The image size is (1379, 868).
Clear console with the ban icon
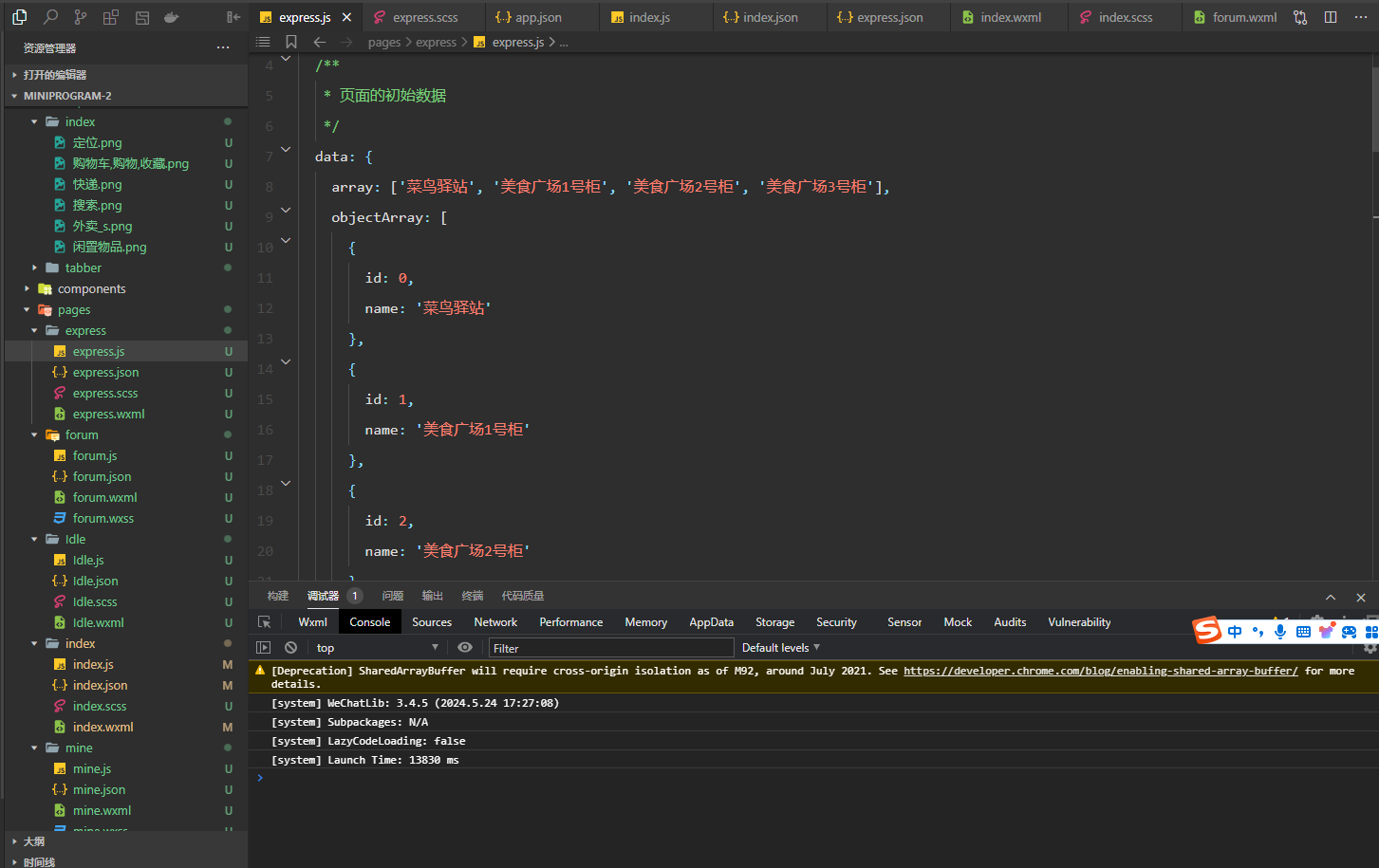tap(291, 648)
